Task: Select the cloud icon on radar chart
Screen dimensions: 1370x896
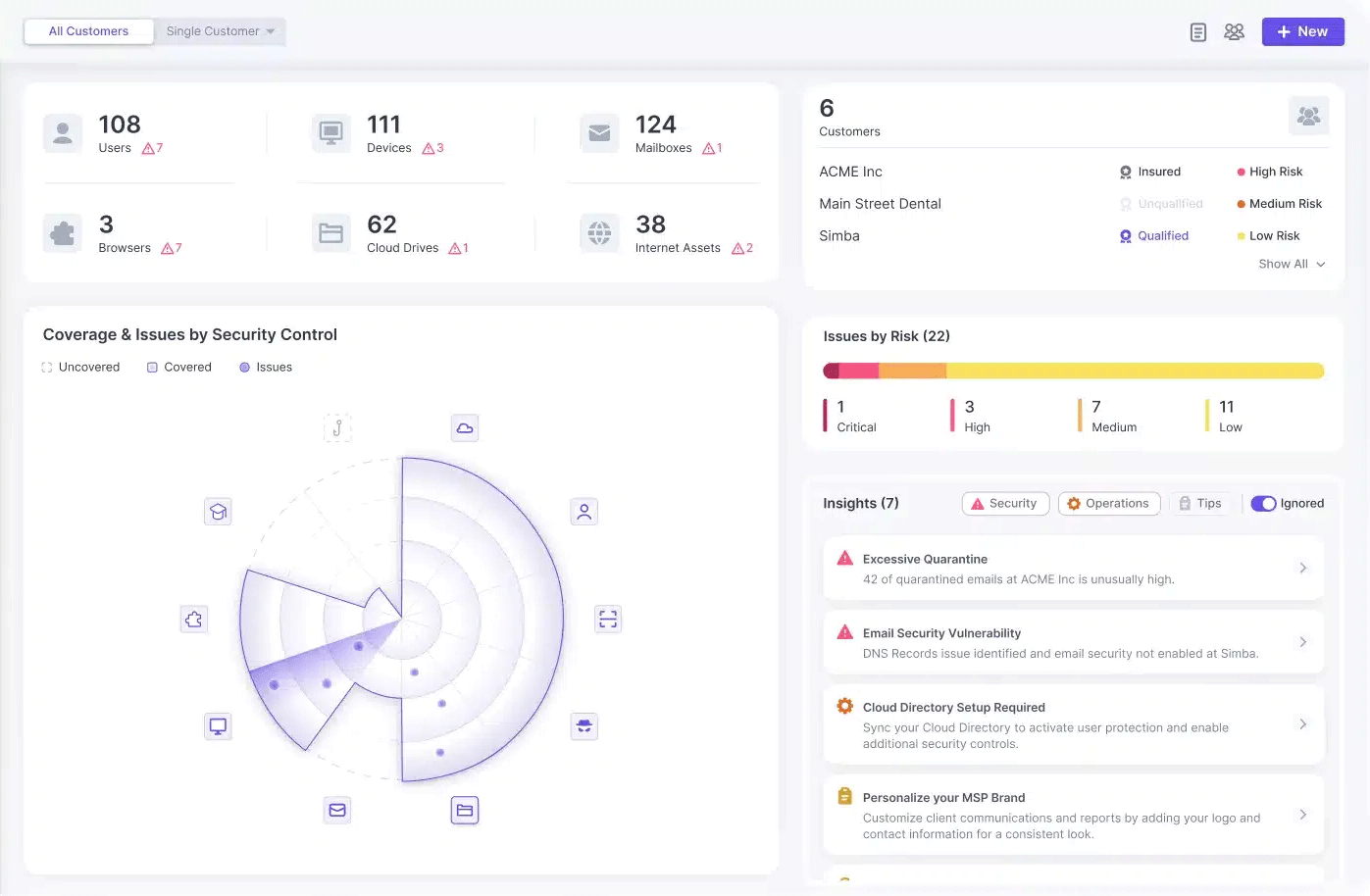Action: pyautogui.click(x=465, y=428)
